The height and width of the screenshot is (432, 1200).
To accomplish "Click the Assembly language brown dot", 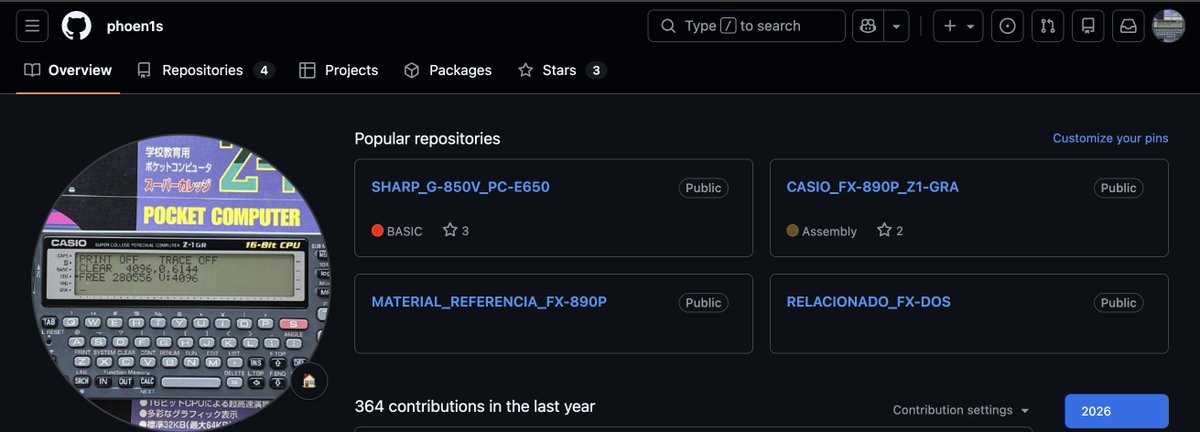I will [x=793, y=231].
